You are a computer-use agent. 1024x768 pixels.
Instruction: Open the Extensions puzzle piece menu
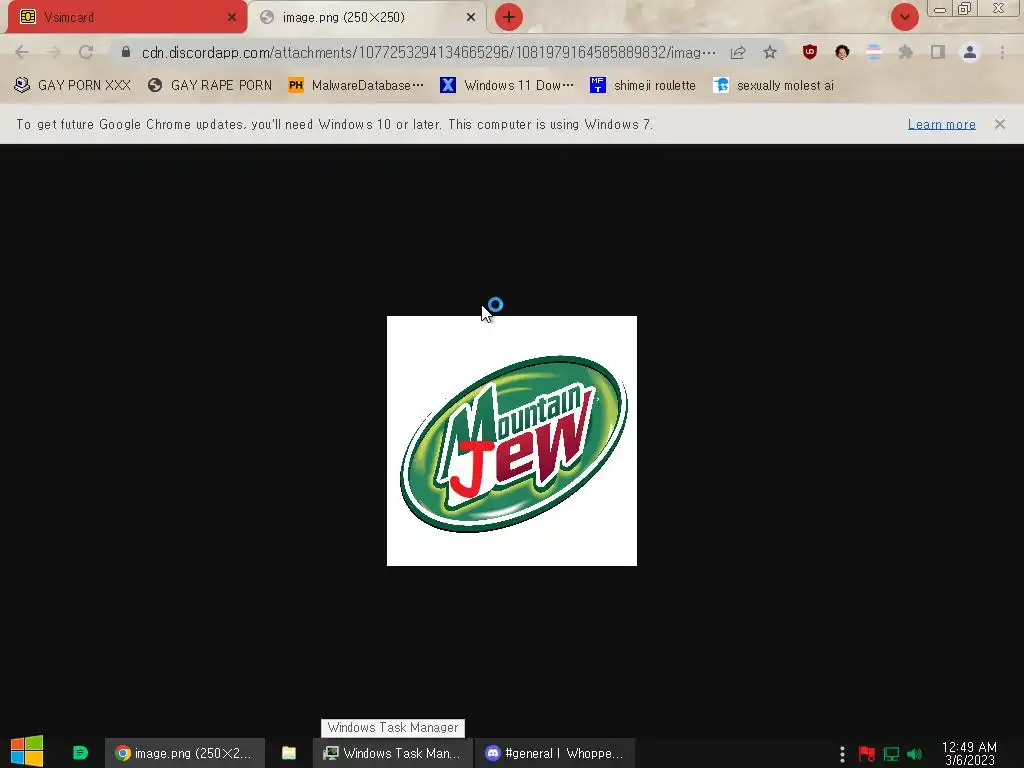906,52
